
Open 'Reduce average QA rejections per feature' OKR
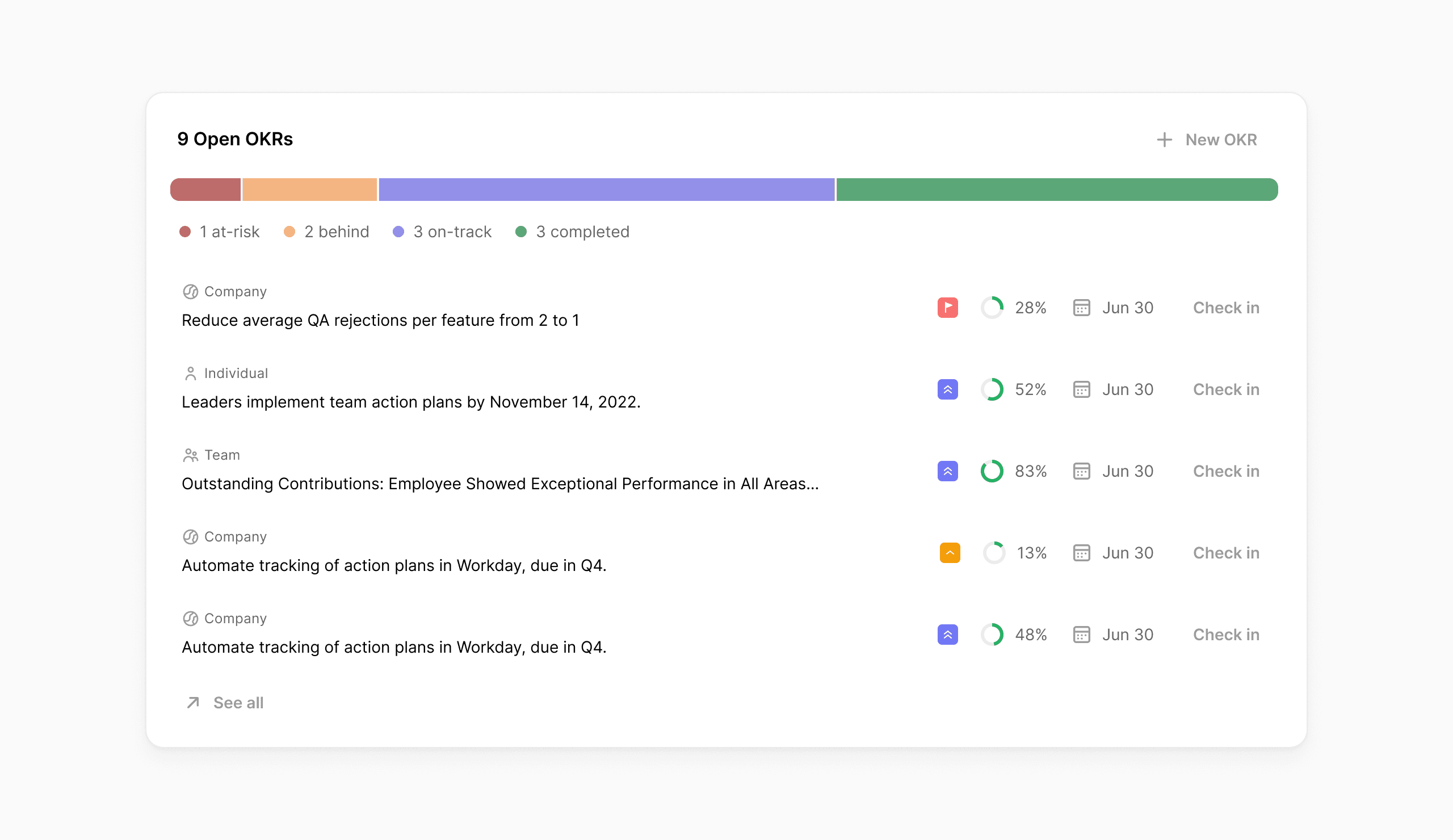(380, 321)
